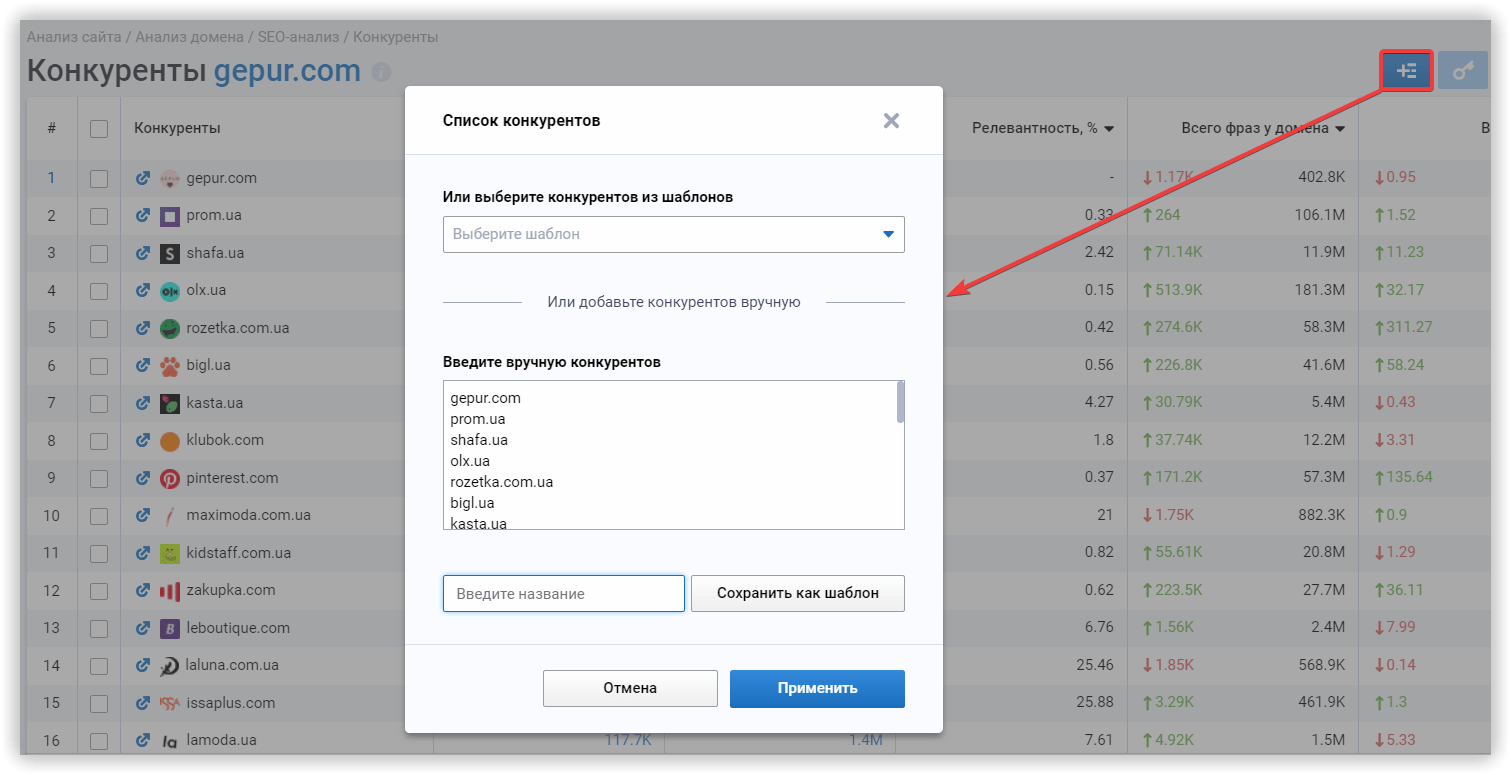Click the Введите название input field
This screenshot has width=1511, height=775.
[564, 593]
